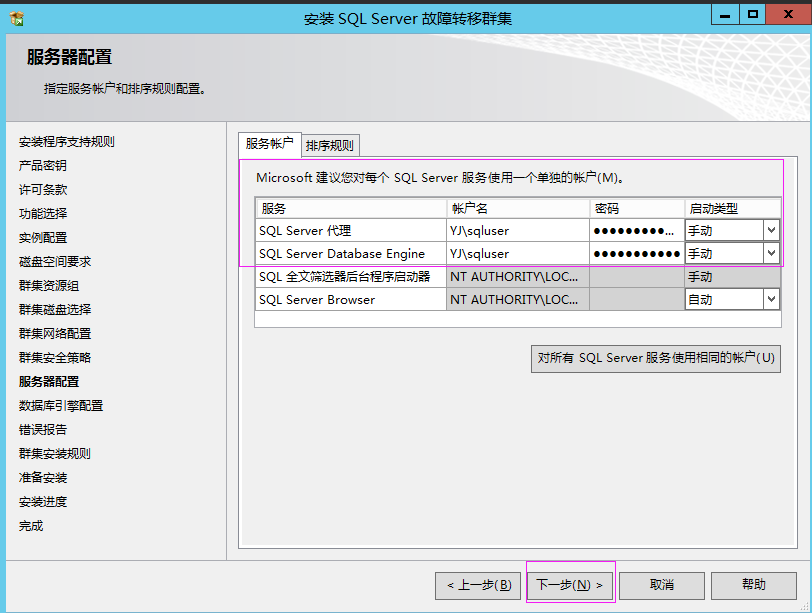The height and width of the screenshot is (613, 812).
Task: Click 数据库引擎配置 step in sidebar
Action: pos(61,405)
